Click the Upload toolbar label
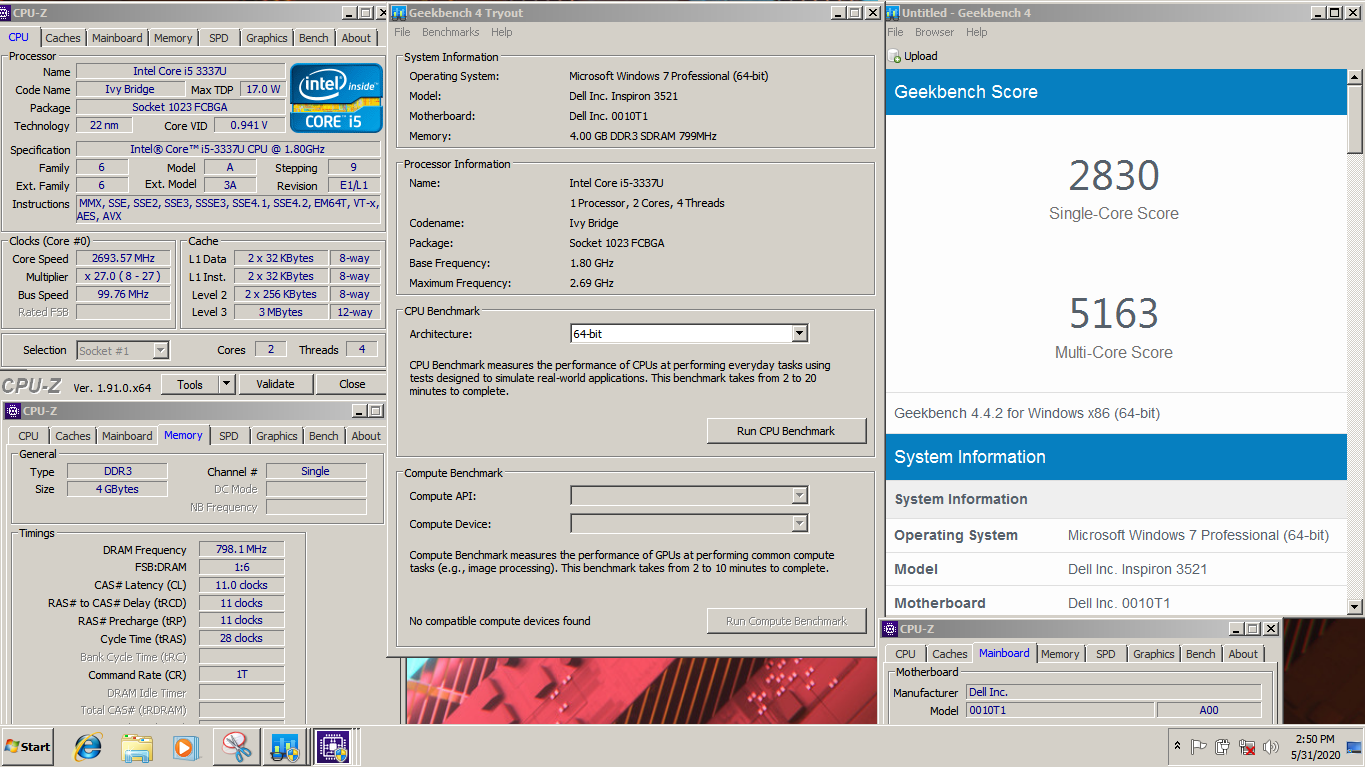1365x767 pixels. 921,57
